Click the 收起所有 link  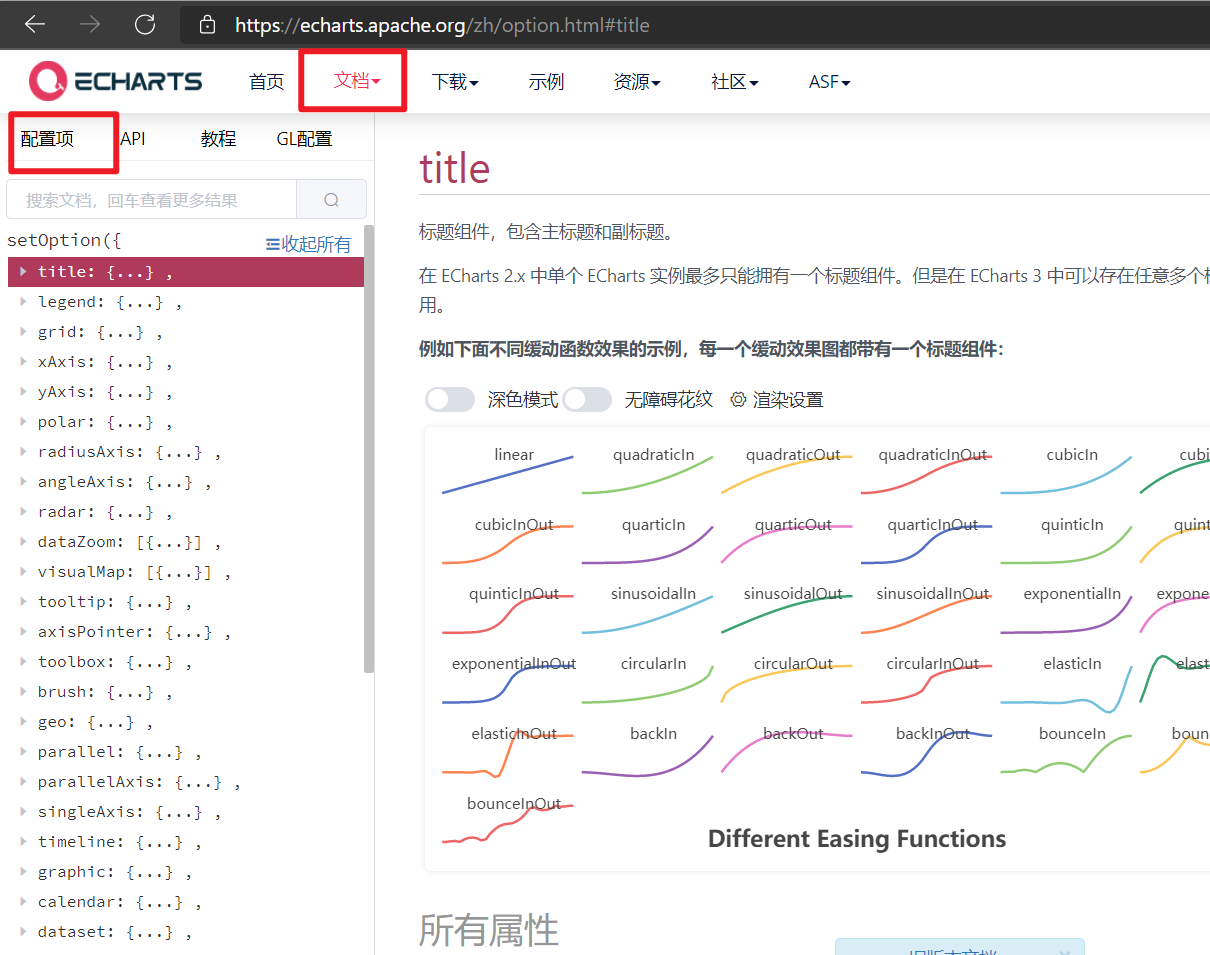click(308, 244)
